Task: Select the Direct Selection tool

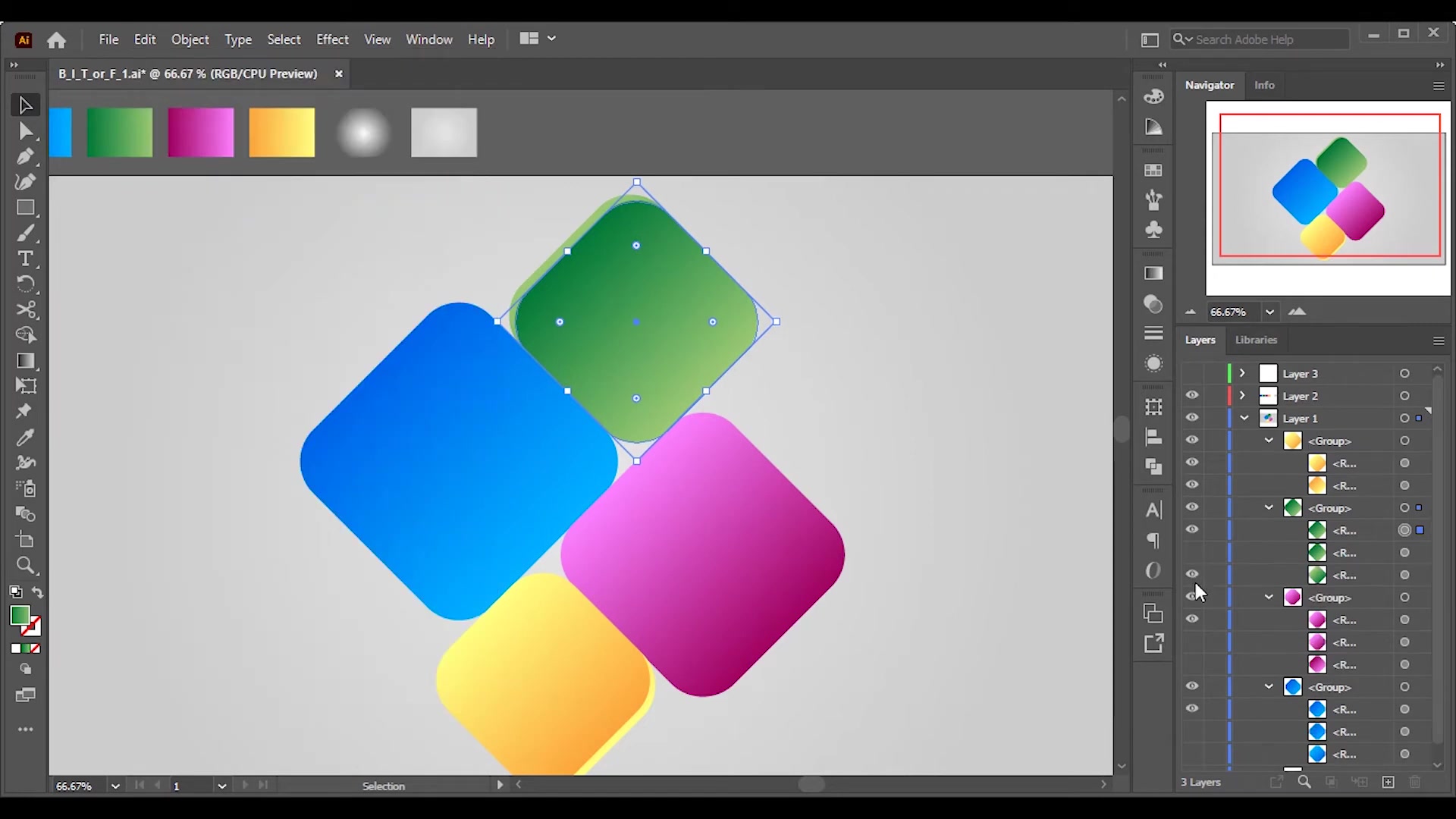Action: click(x=25, y=131)
